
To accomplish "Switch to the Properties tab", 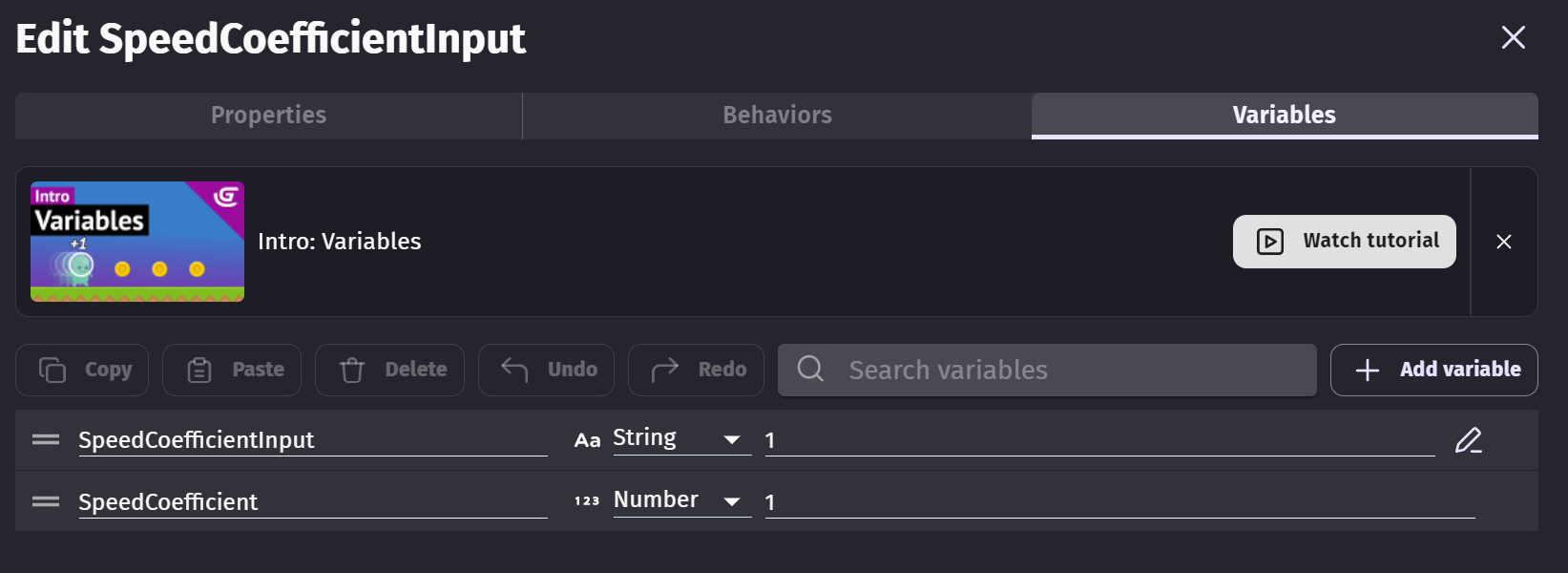I will pos(268,116).
